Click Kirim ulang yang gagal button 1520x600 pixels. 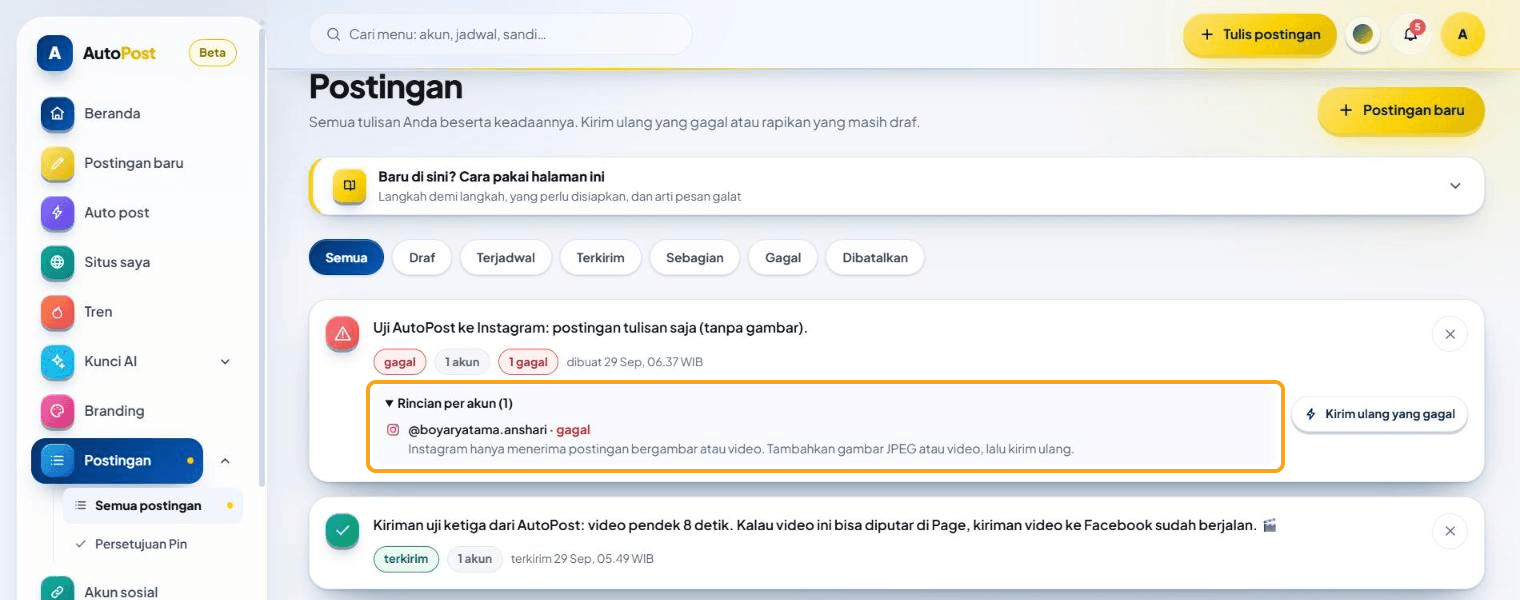(1379, 413)
